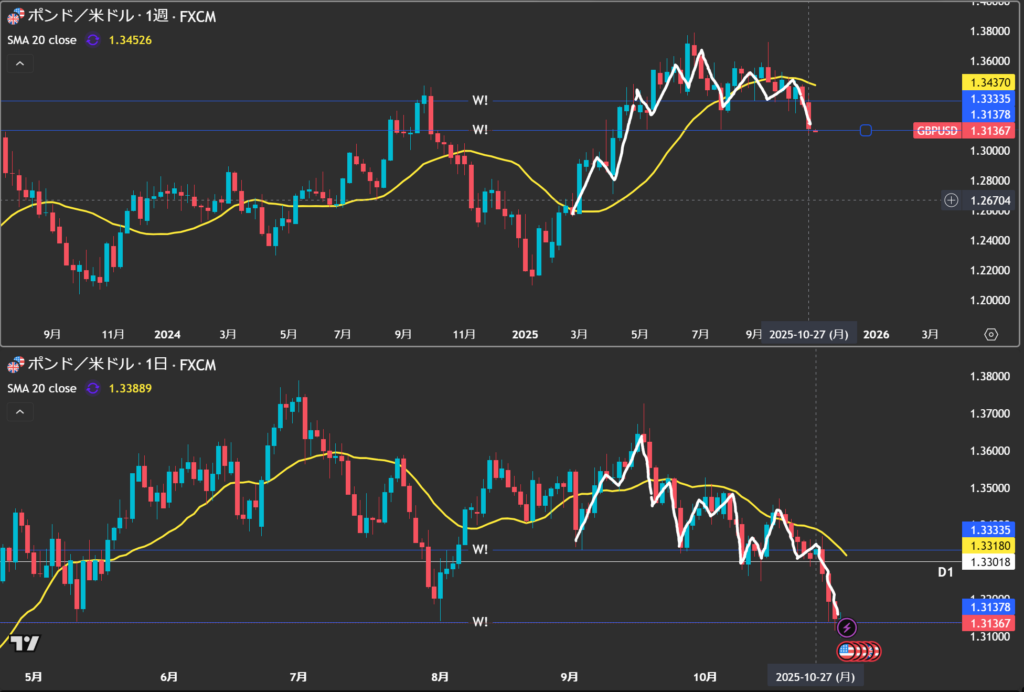Click the yellow 1.34370 SMA price label
This screenshot has width=1024, height=692.
pyautogui.click(x=989, y=81)
